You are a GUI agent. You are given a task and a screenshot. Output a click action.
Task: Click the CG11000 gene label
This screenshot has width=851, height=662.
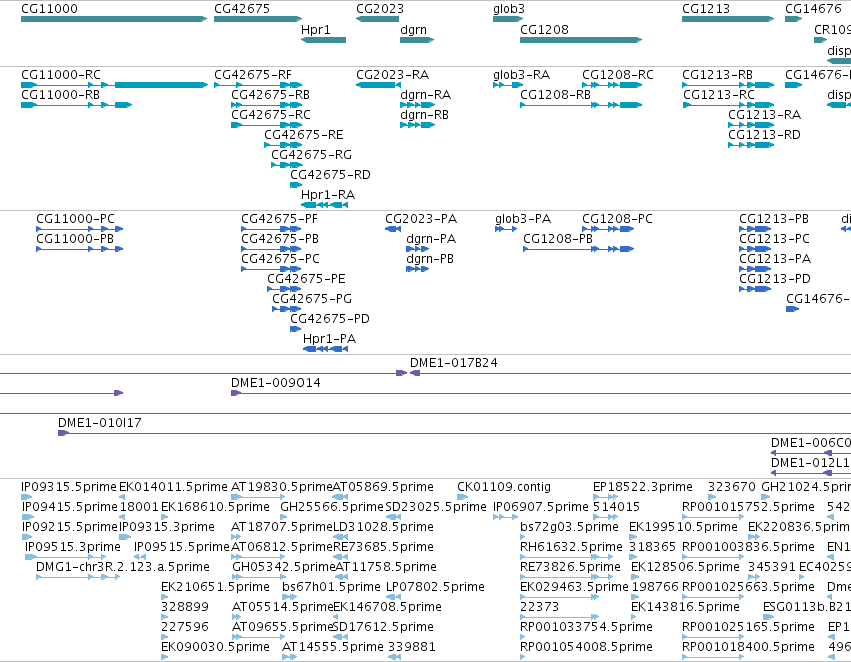pyautogui.click(x=49, y=9)
